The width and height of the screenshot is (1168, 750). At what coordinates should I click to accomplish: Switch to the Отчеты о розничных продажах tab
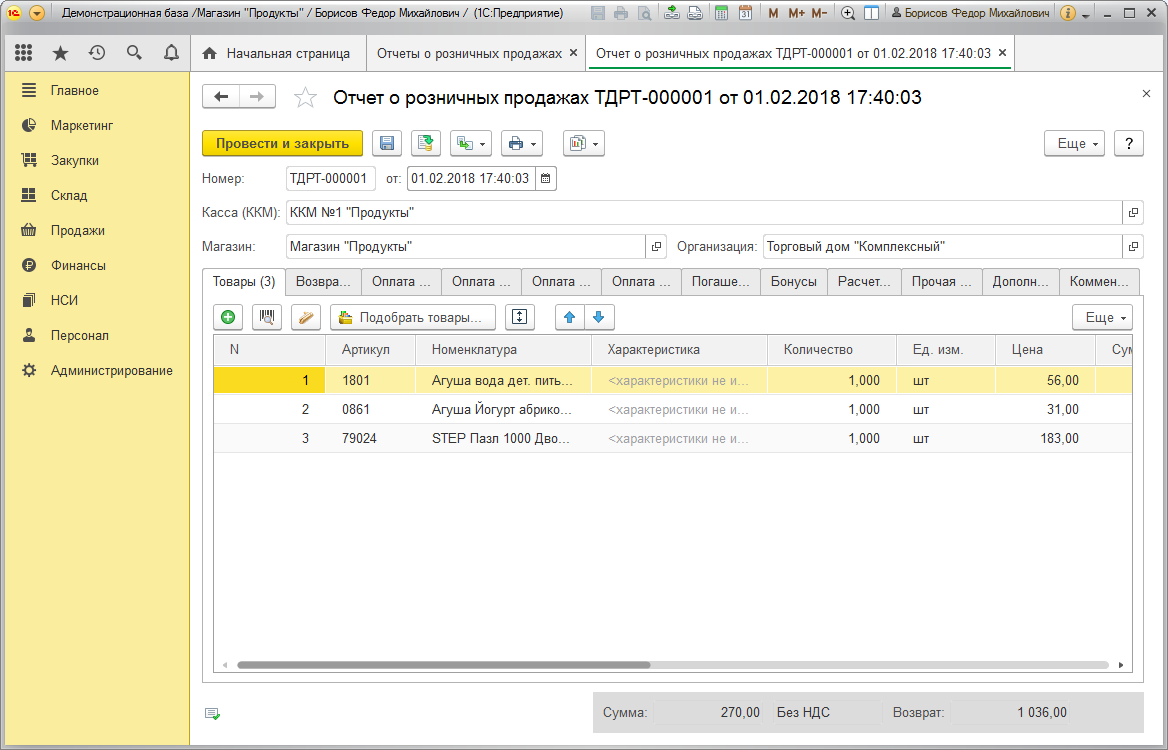(x=469, y=54)
